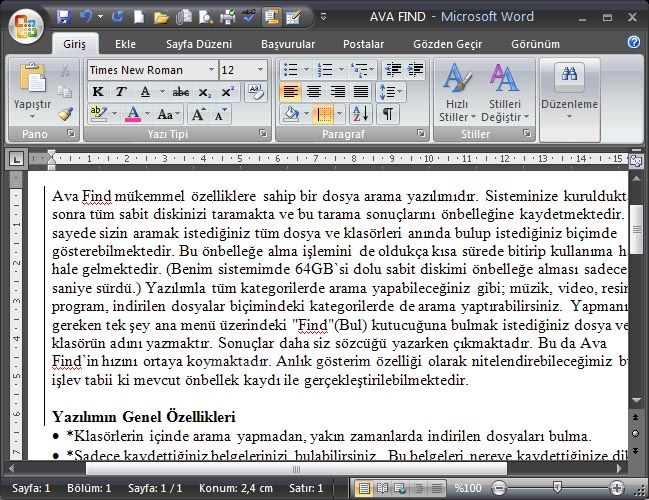
Task: Click the print preview icon
Action: tap(206, 17)
